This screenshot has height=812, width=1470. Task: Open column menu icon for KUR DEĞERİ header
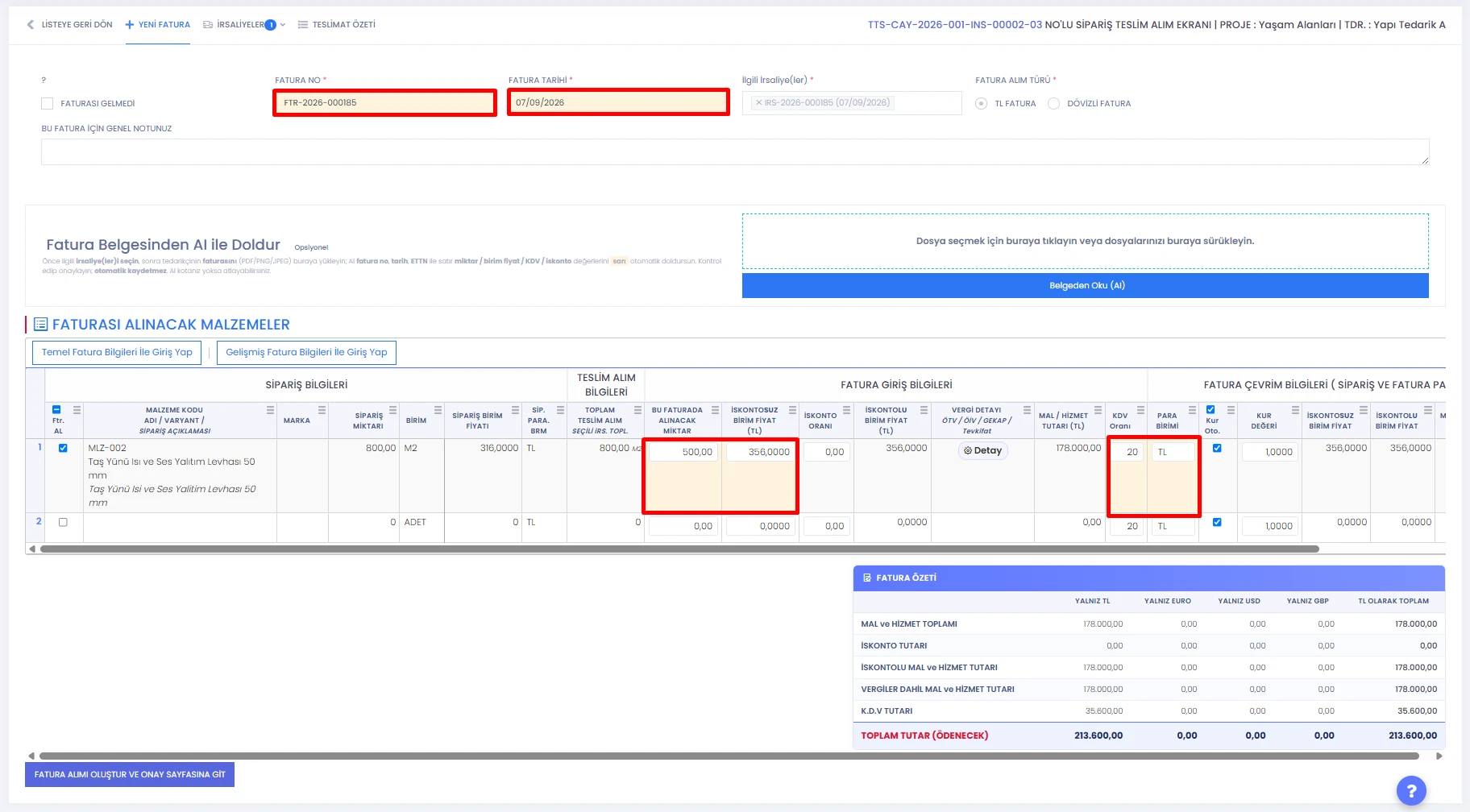click(x=1295, y=410)
